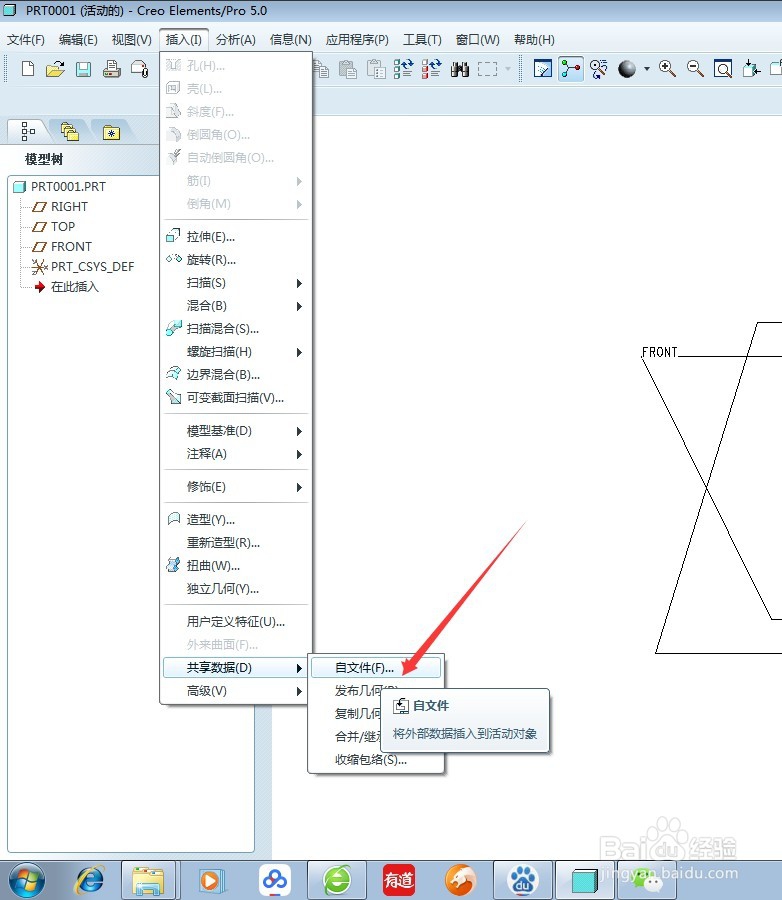The width and height of the screenshot is (782, 900).
Task: Click the FRONT label in graphics area
Action: click(x=659, y=352)
